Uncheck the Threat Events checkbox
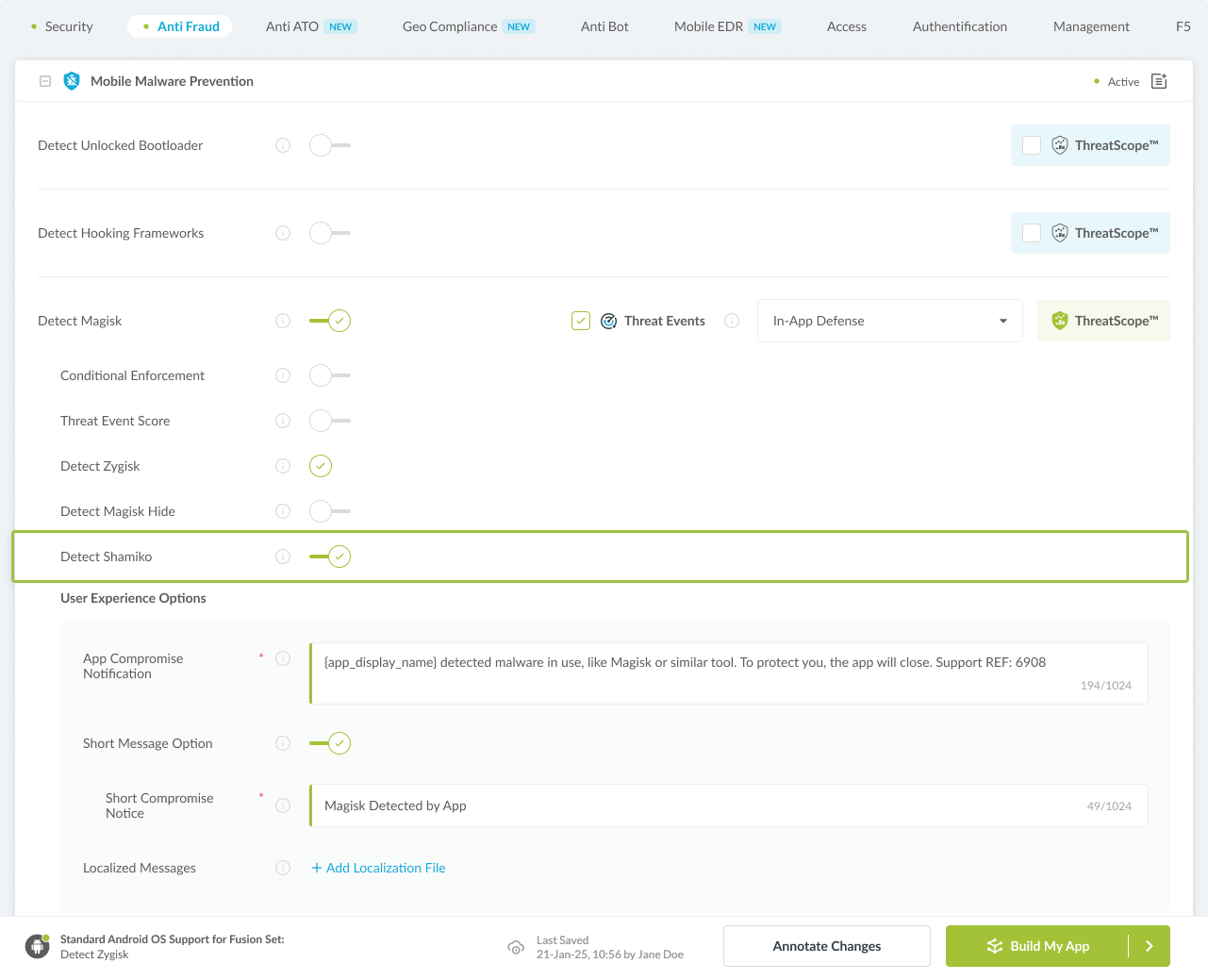This screenshot has height=980, width=1208. click(x=581, y=321)
